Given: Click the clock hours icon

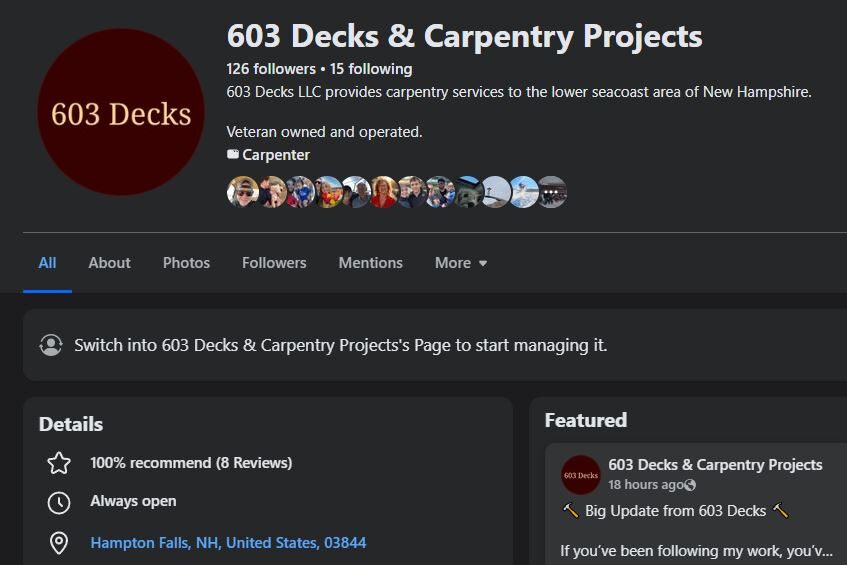Looking at the screenshot, I should pos(59,502).
